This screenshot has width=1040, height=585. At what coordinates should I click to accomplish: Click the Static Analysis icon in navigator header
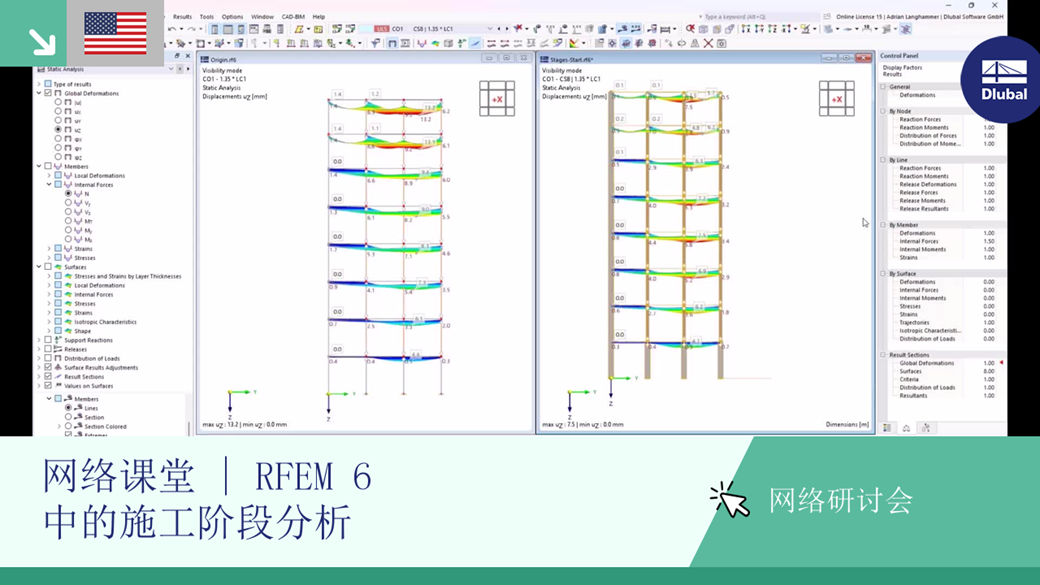tap(41, 69)
